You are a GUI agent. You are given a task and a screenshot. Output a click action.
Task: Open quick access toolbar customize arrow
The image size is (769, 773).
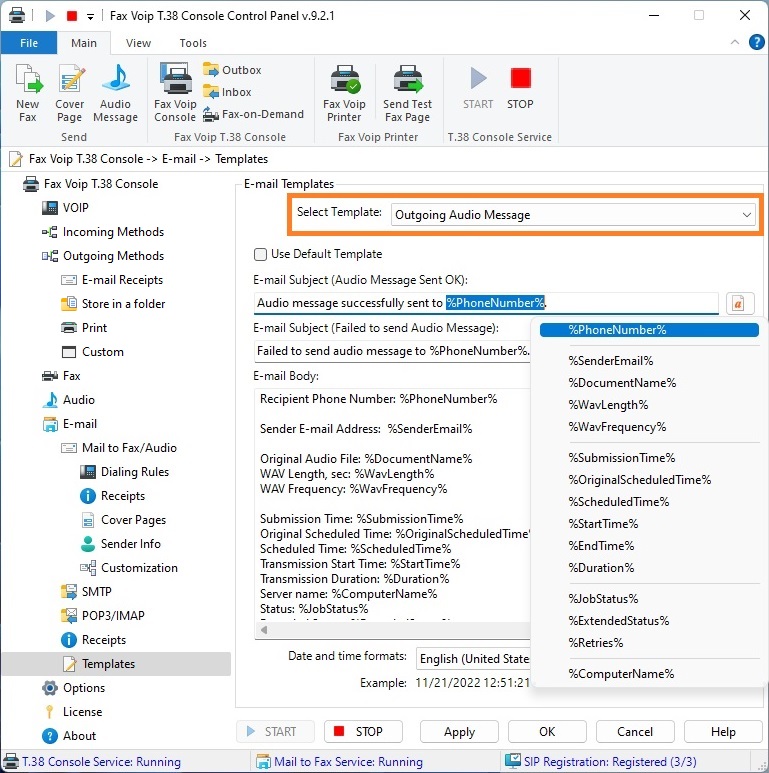pyautogui.click(x=90, y=17)
